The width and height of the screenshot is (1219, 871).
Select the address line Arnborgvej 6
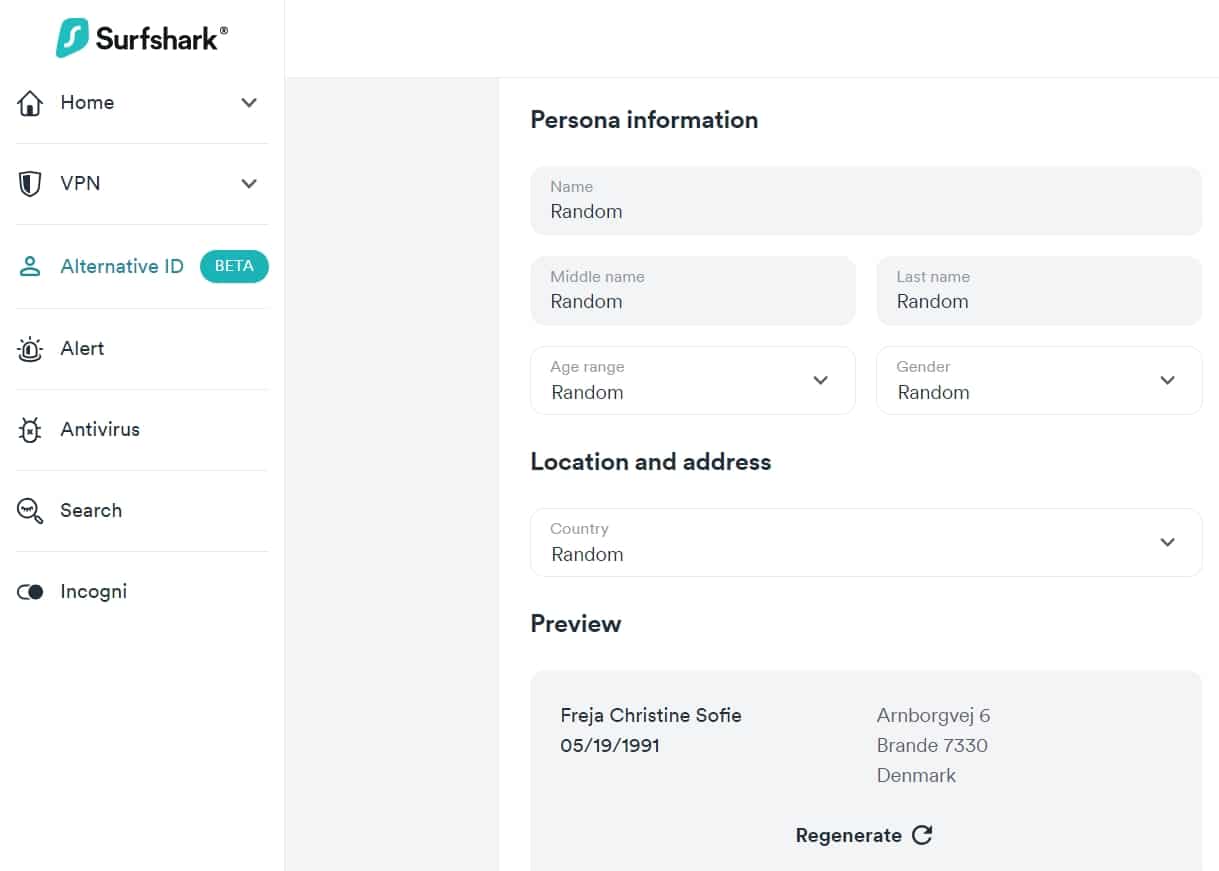click(933, 715)
